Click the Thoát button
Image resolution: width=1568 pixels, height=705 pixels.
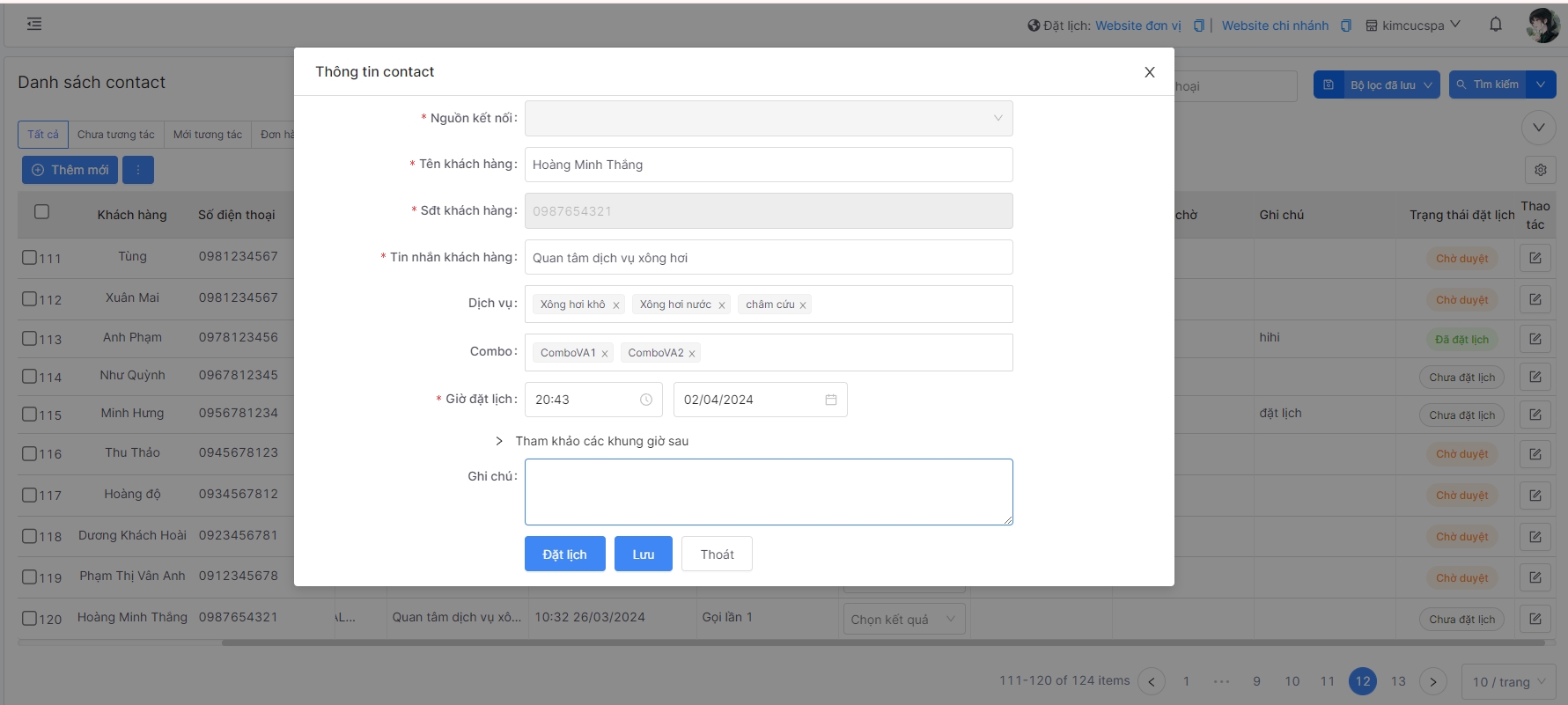(716, 554)
